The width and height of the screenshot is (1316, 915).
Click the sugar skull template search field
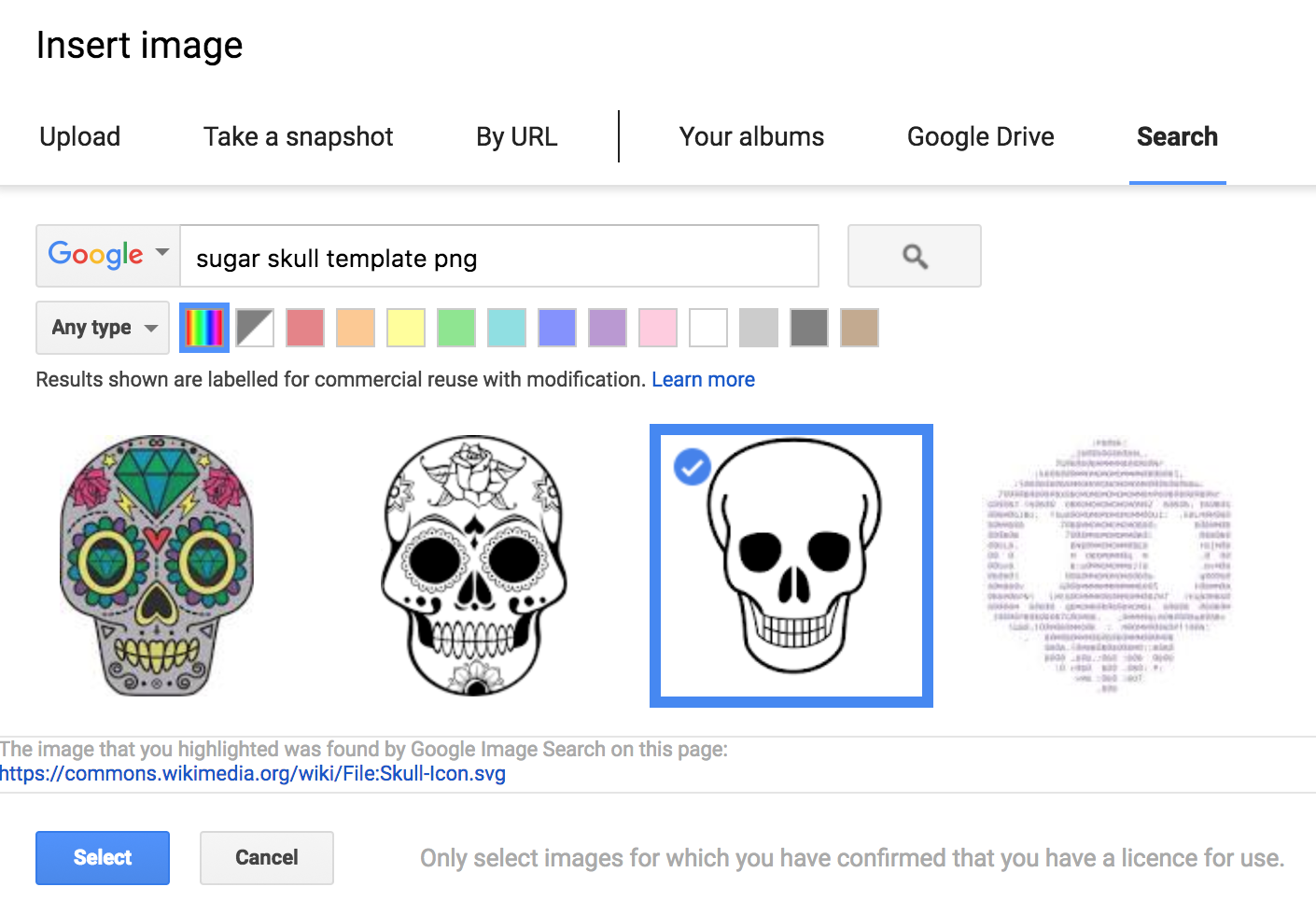coord(499,258)
